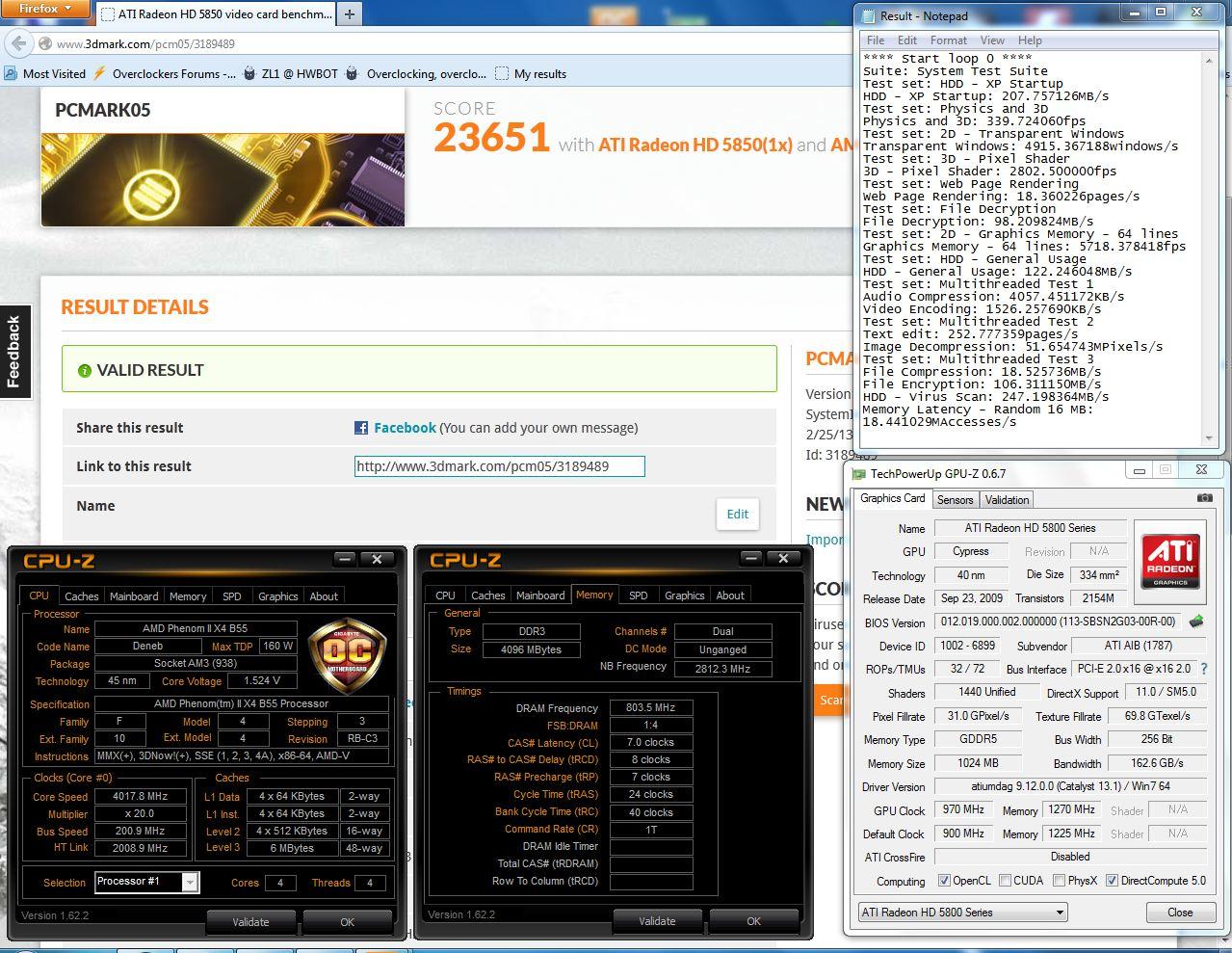Click Gigabyte OC Motherboard badge in CPU-Z
The height and width of the screenshot is (953, 1232).
tap(347, 657)
